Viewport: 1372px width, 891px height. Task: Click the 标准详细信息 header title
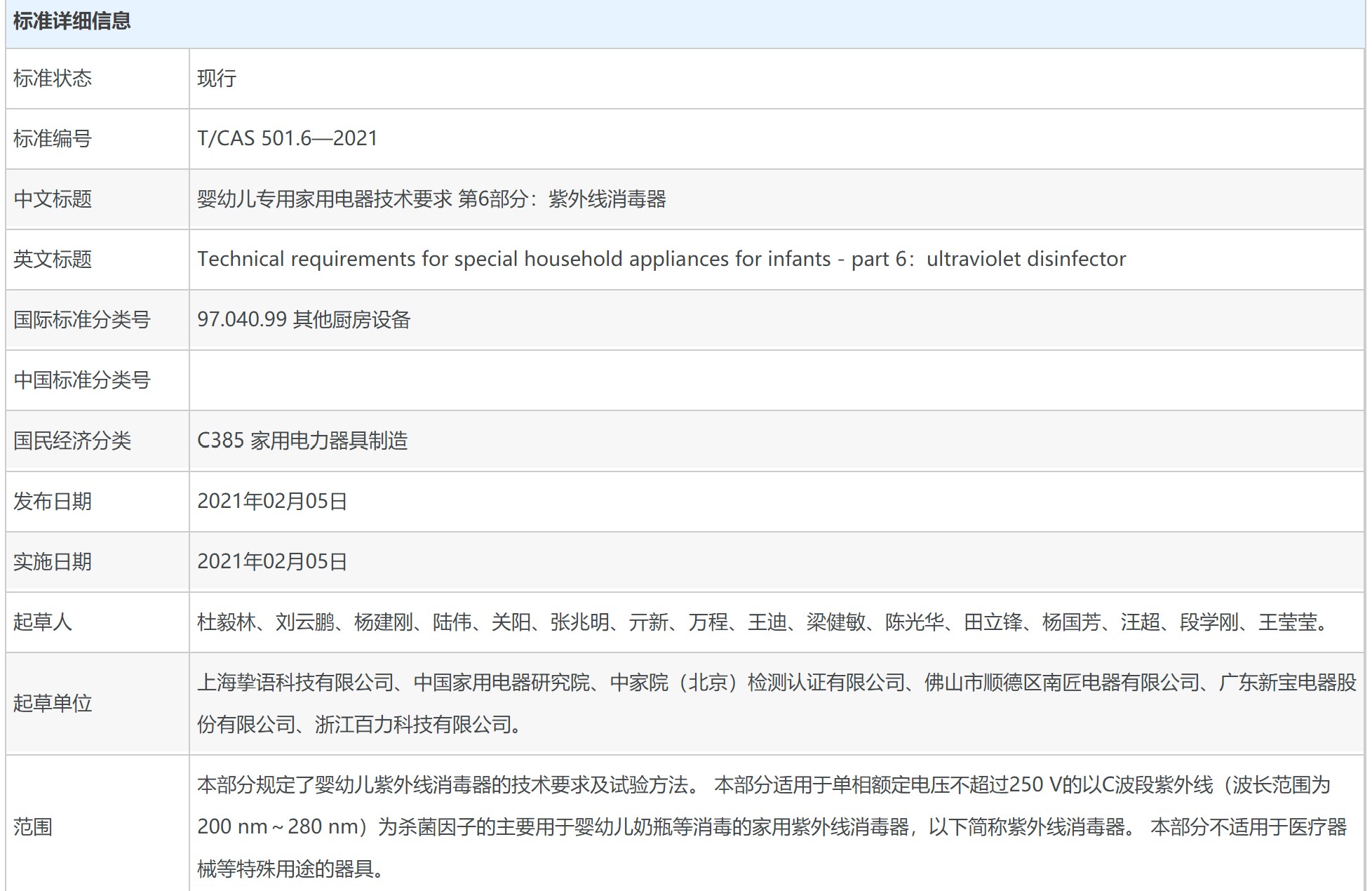click(72, 21)
